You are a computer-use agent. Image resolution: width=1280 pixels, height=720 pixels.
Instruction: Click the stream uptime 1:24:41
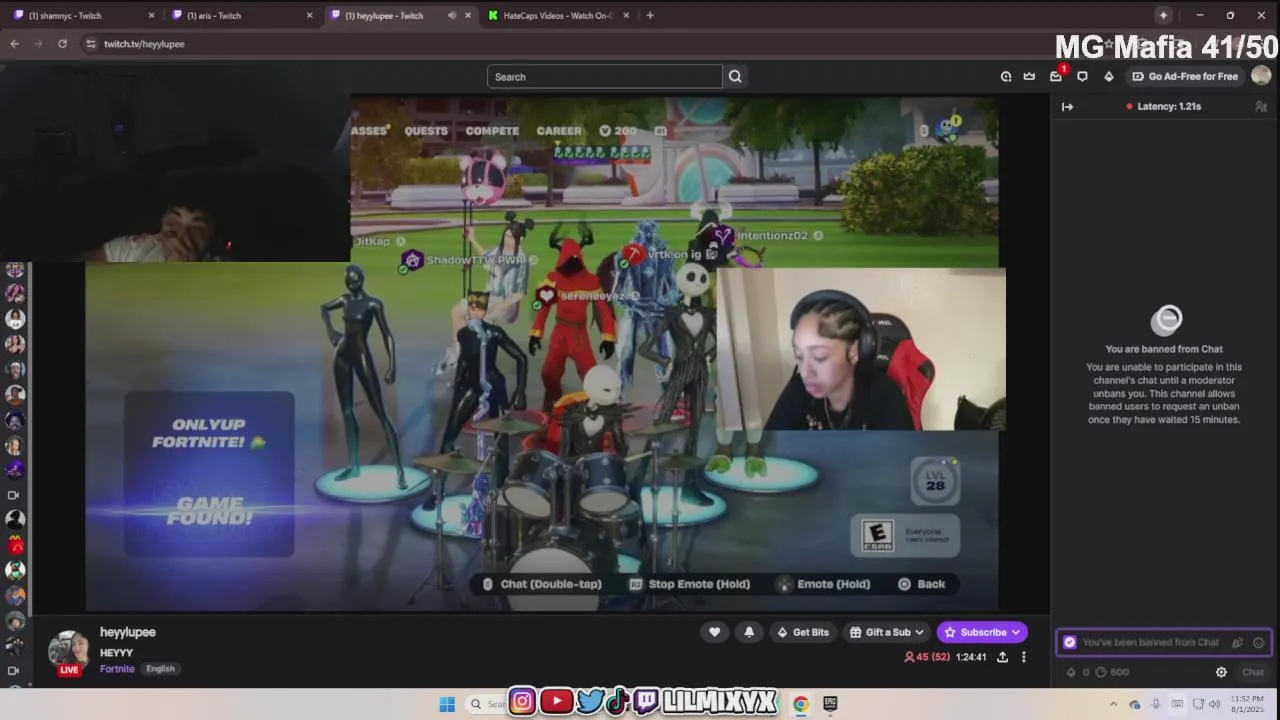tap(971, 657)
